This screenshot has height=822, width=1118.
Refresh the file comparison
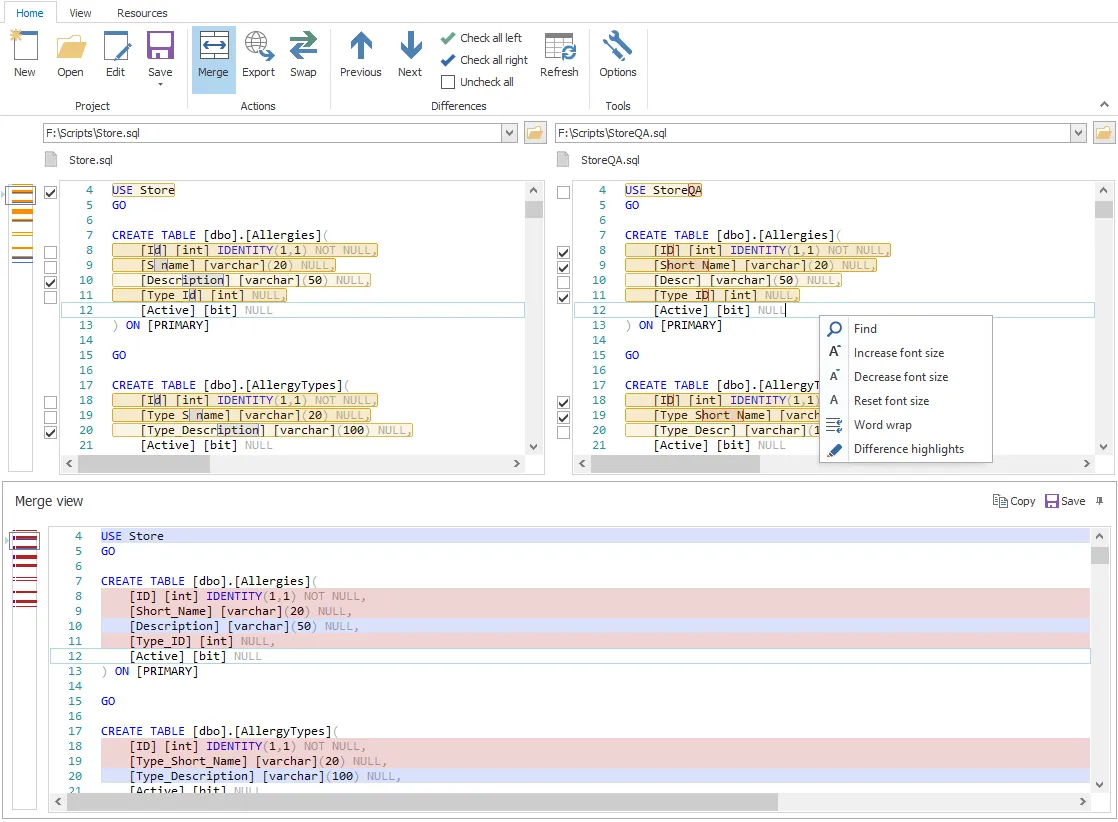click(x=559, y=55)
